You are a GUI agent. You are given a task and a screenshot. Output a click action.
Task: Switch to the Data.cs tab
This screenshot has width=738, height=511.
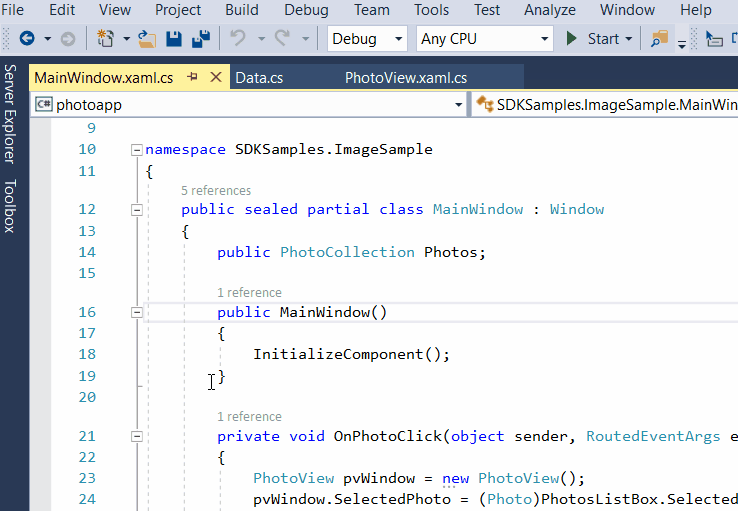coord(259,78)
